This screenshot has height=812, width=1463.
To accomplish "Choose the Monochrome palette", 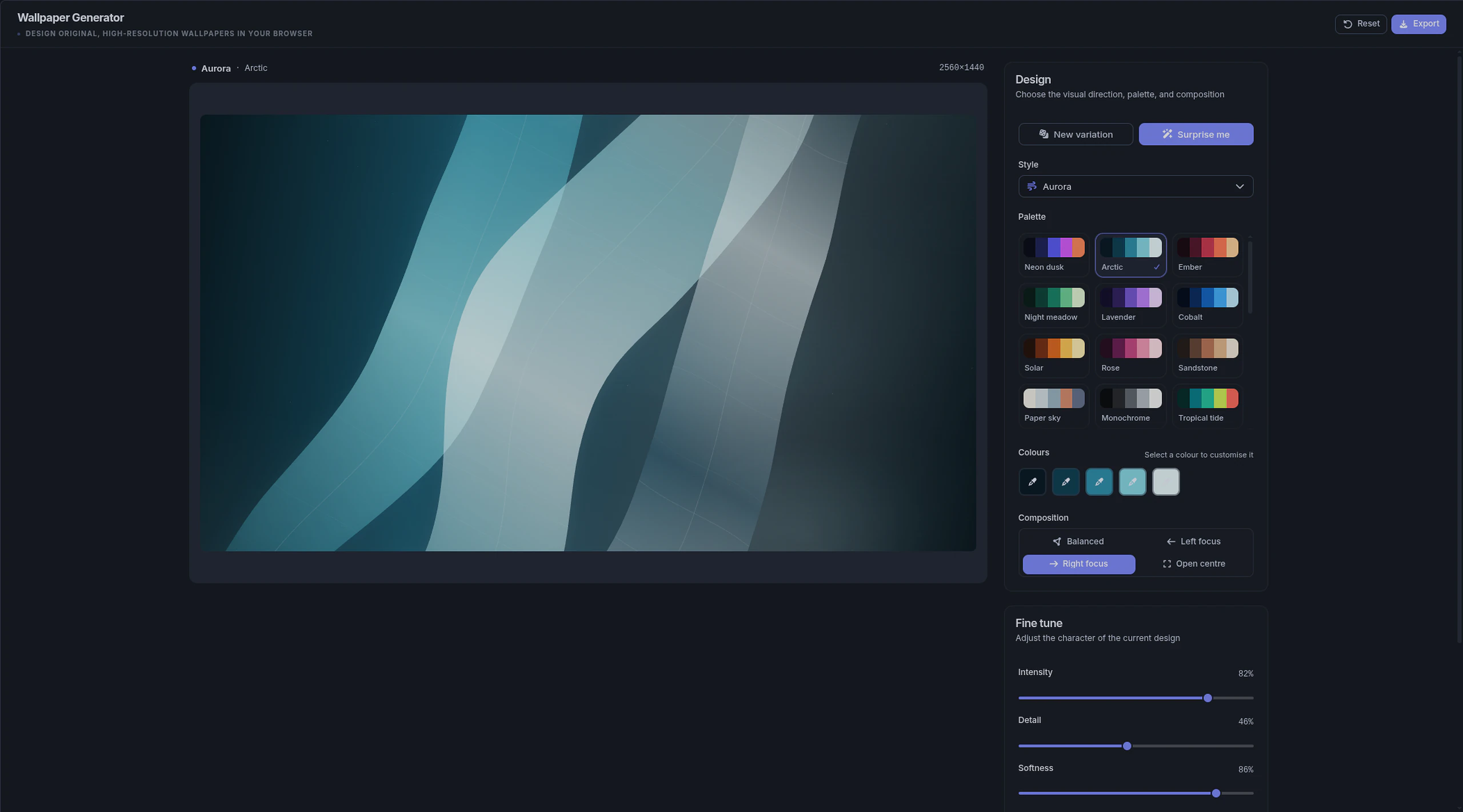I will coord(1130,406).
